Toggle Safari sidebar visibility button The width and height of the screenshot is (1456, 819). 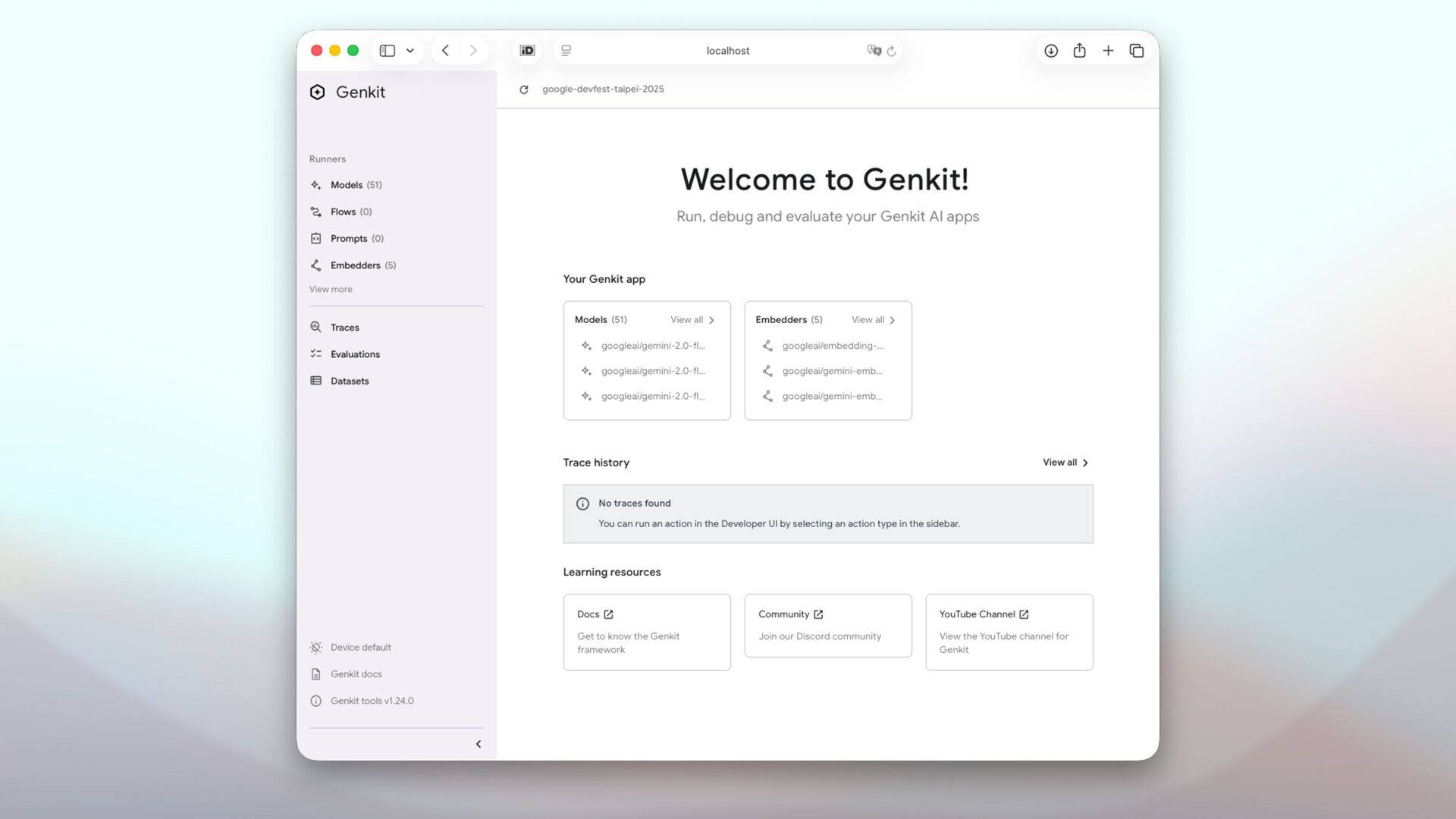pyautogui.click(x=388, y=51)
